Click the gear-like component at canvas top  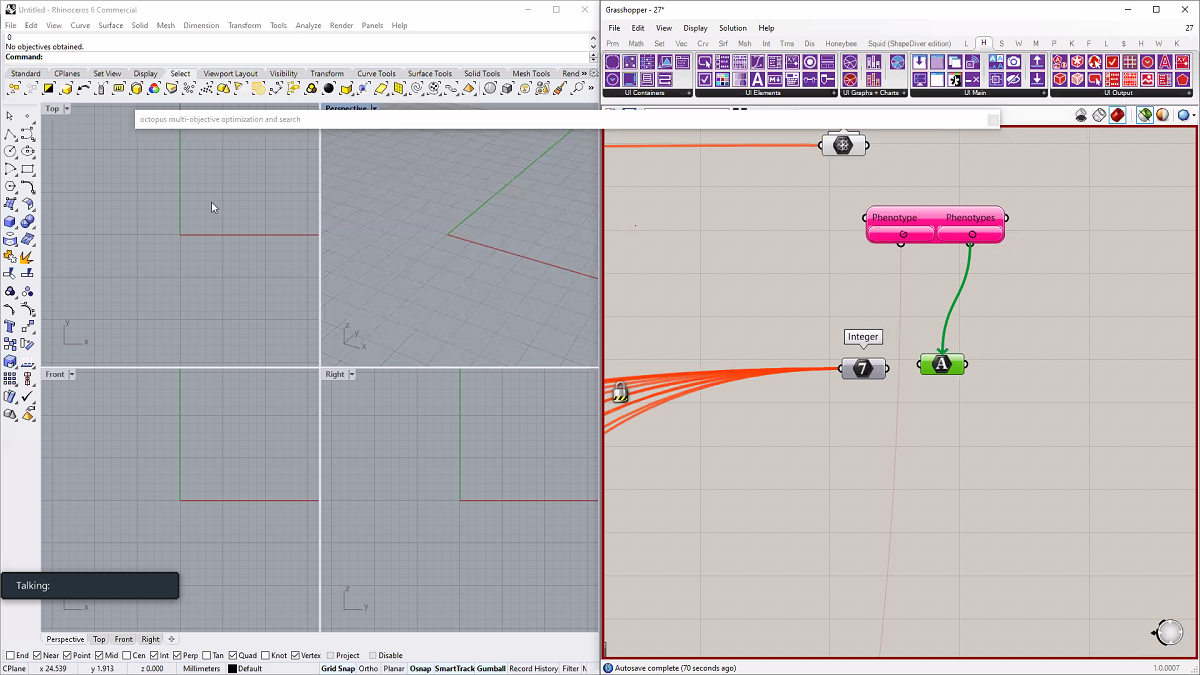tap(843, 145)
